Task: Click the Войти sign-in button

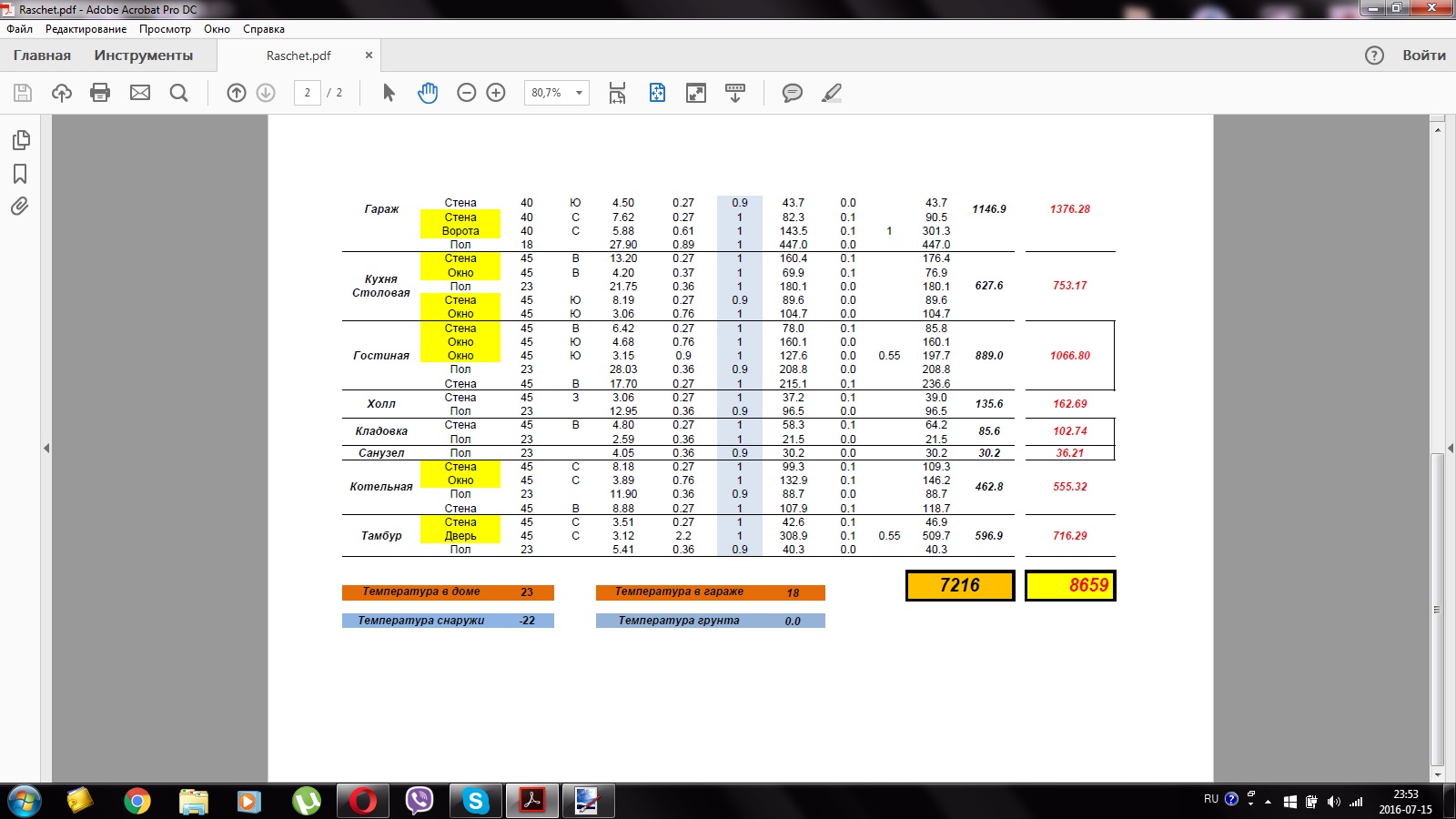Action: (1424, 56)
